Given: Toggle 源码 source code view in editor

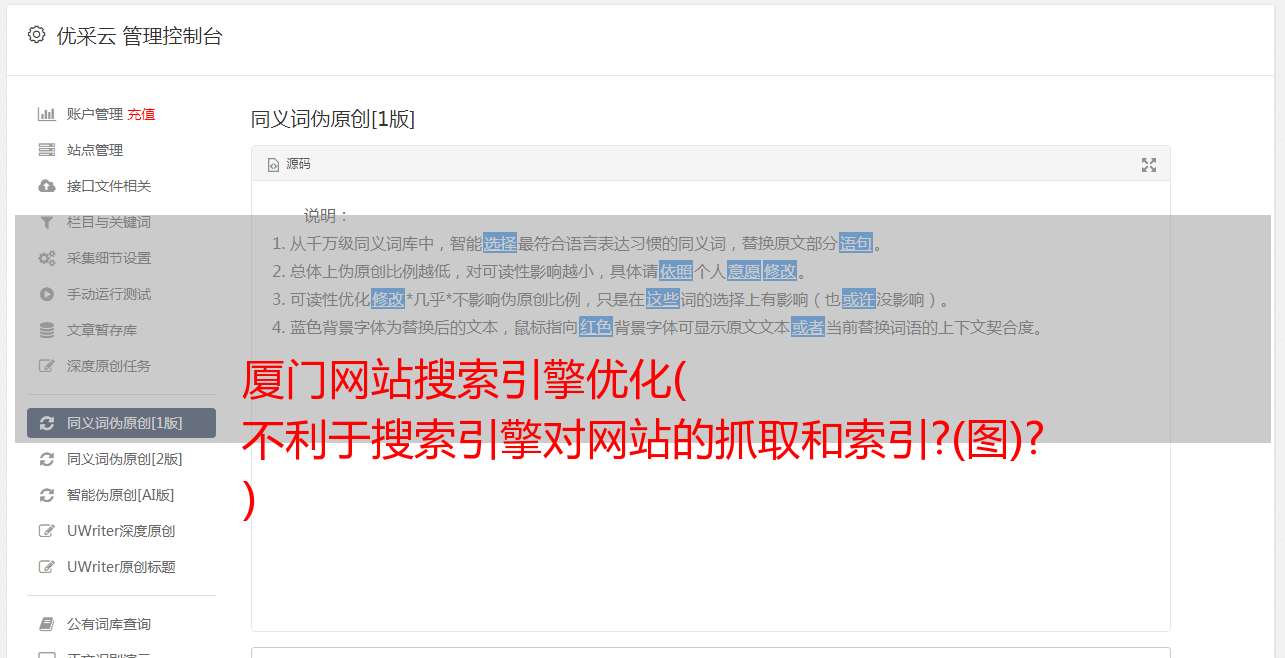Looking at the screenshot, I should (289, 164).
